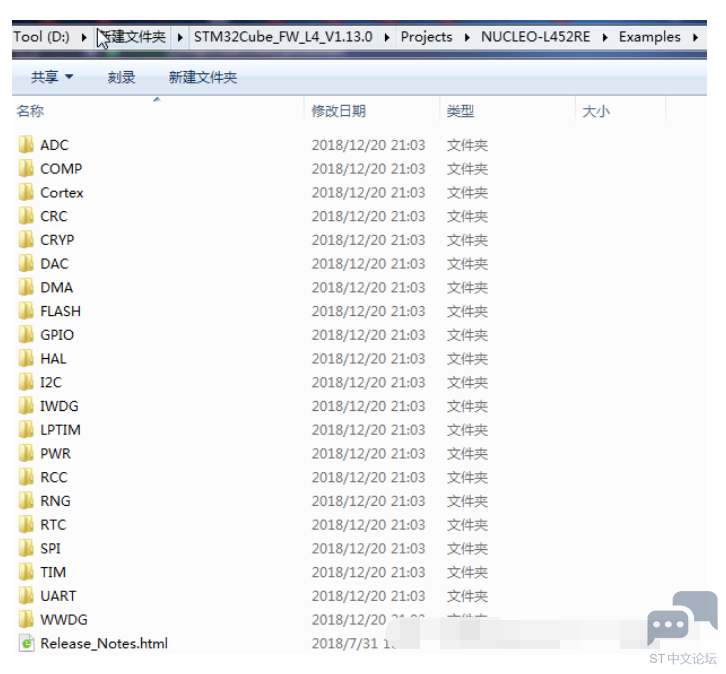Click the HAL folder icon
Viewport: 726px width, 674px height.
click(26, 358)
